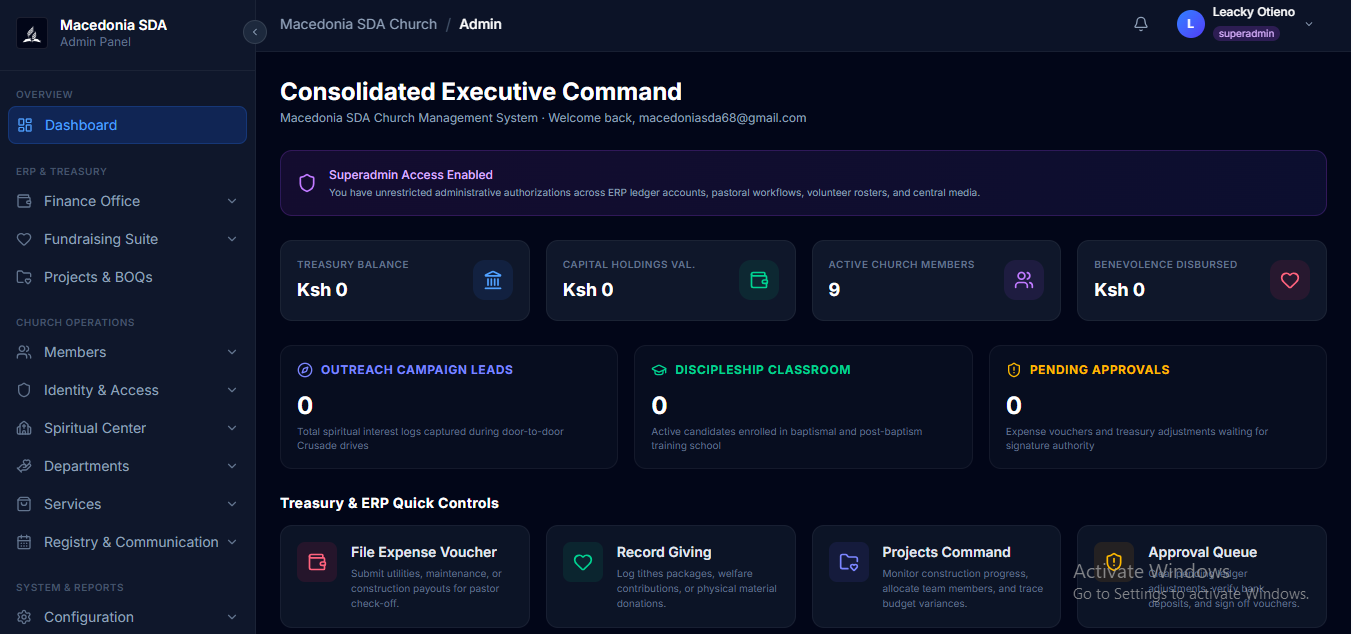The image size is (1353, 634).
Task: Click the Record Giving heart icon
Action: [x=583, y=562]
